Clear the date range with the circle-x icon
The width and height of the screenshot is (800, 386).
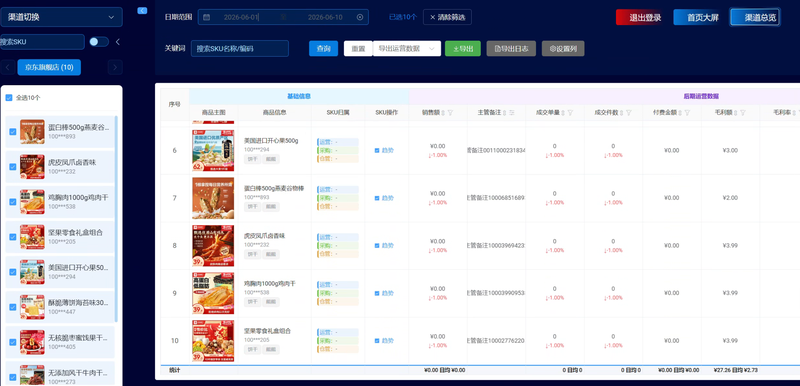pos(360,17)
